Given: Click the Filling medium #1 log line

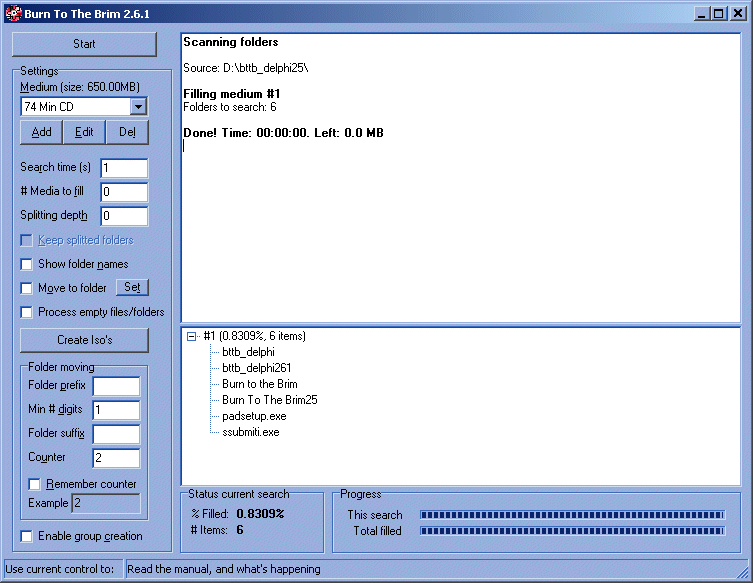Looking at the screenshot, I should [231, 94].
